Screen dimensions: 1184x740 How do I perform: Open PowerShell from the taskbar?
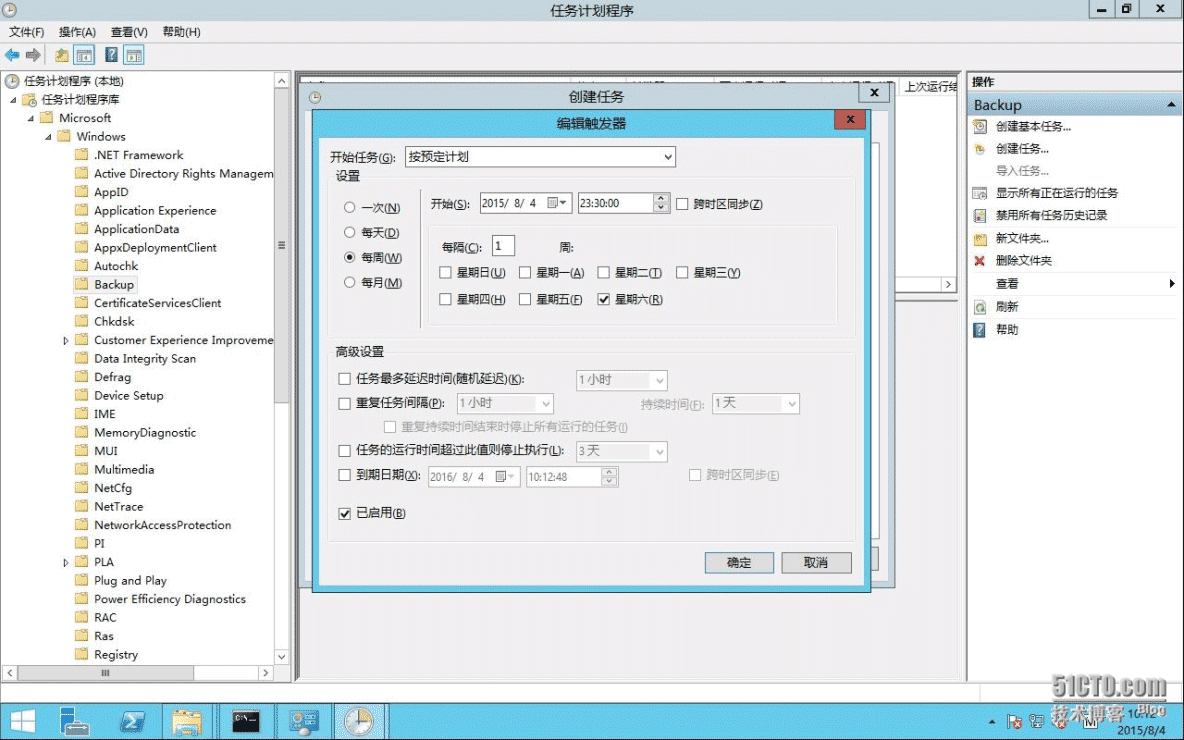point(133,721)
